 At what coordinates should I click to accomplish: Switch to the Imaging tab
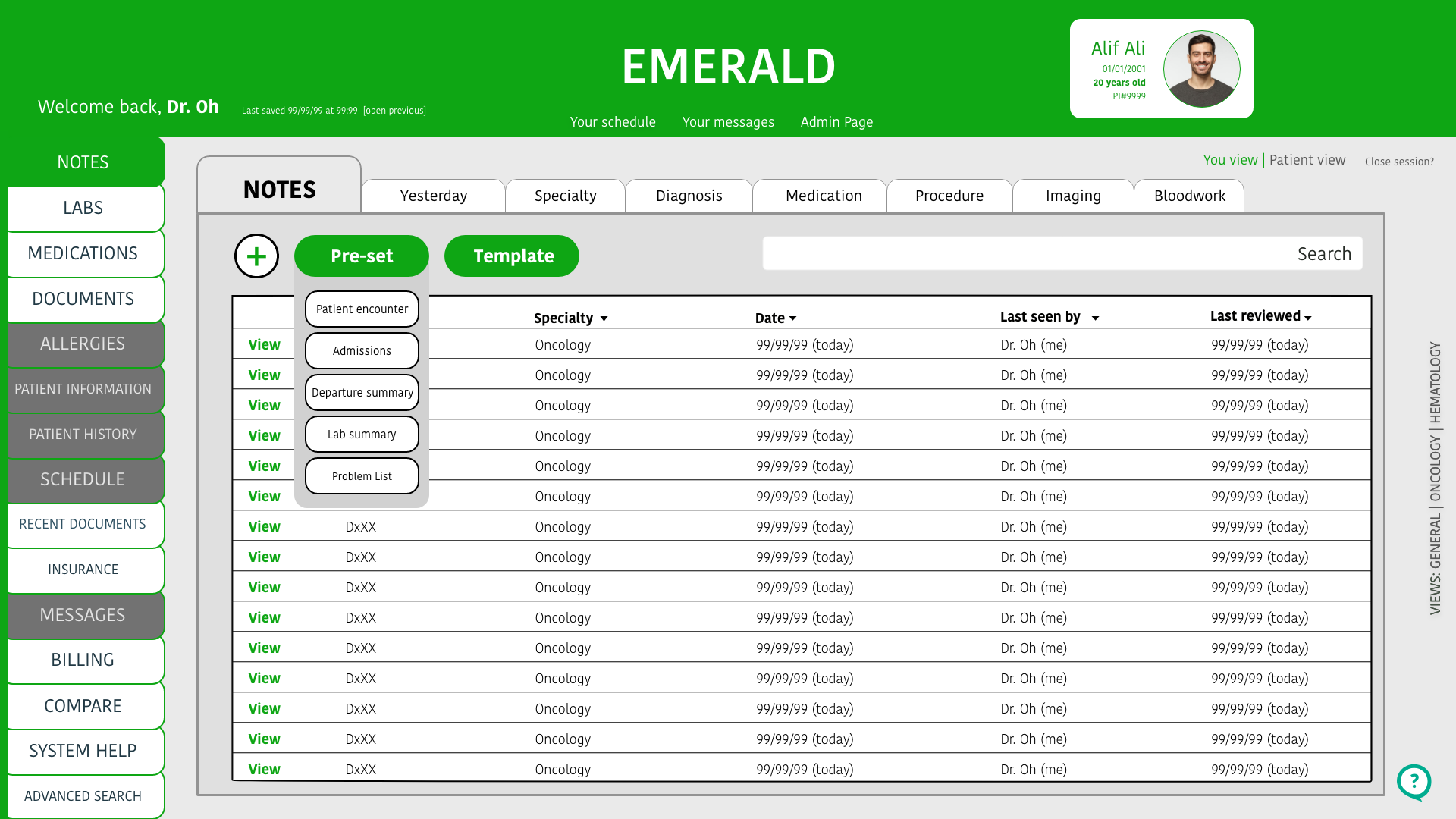(1073, 196)
